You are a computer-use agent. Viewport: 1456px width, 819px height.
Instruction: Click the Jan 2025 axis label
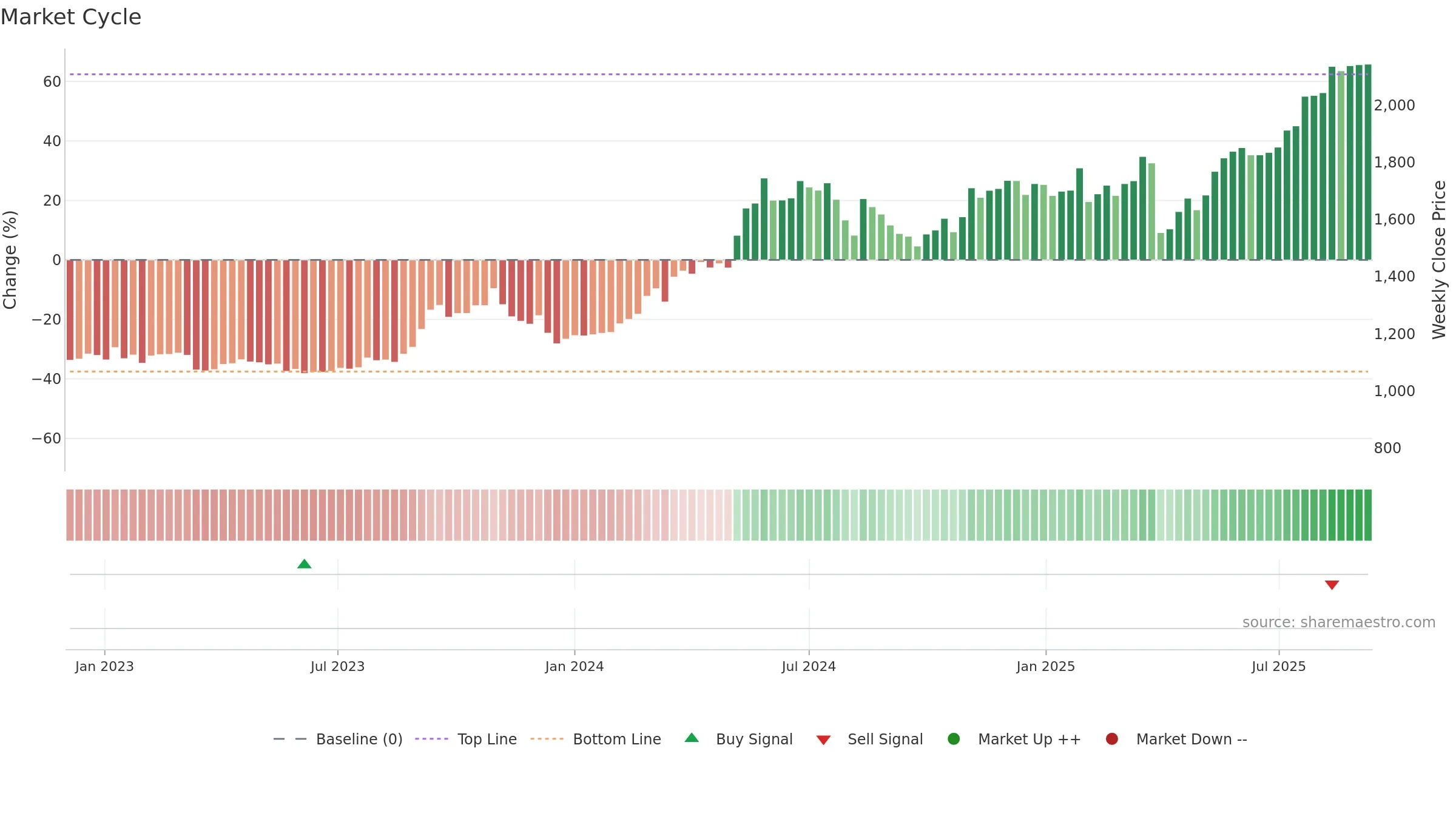pyautogui.click(x=1046, y=667)
